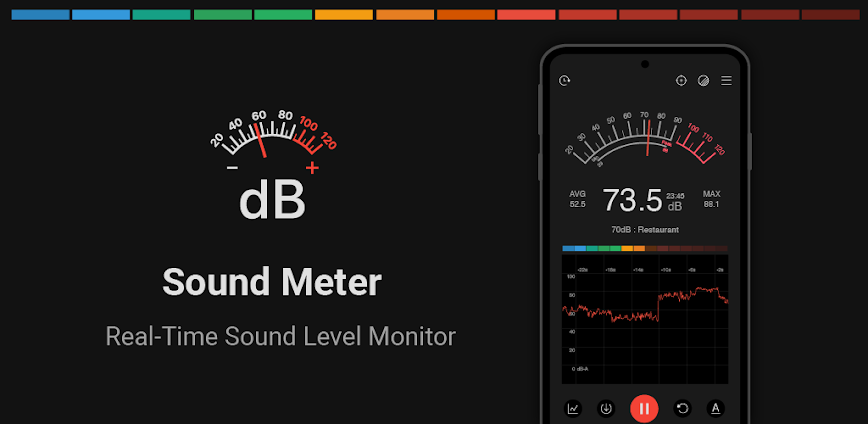Open the measurement history clock icon
Viewport: 868px width, 424px height.
565,81
